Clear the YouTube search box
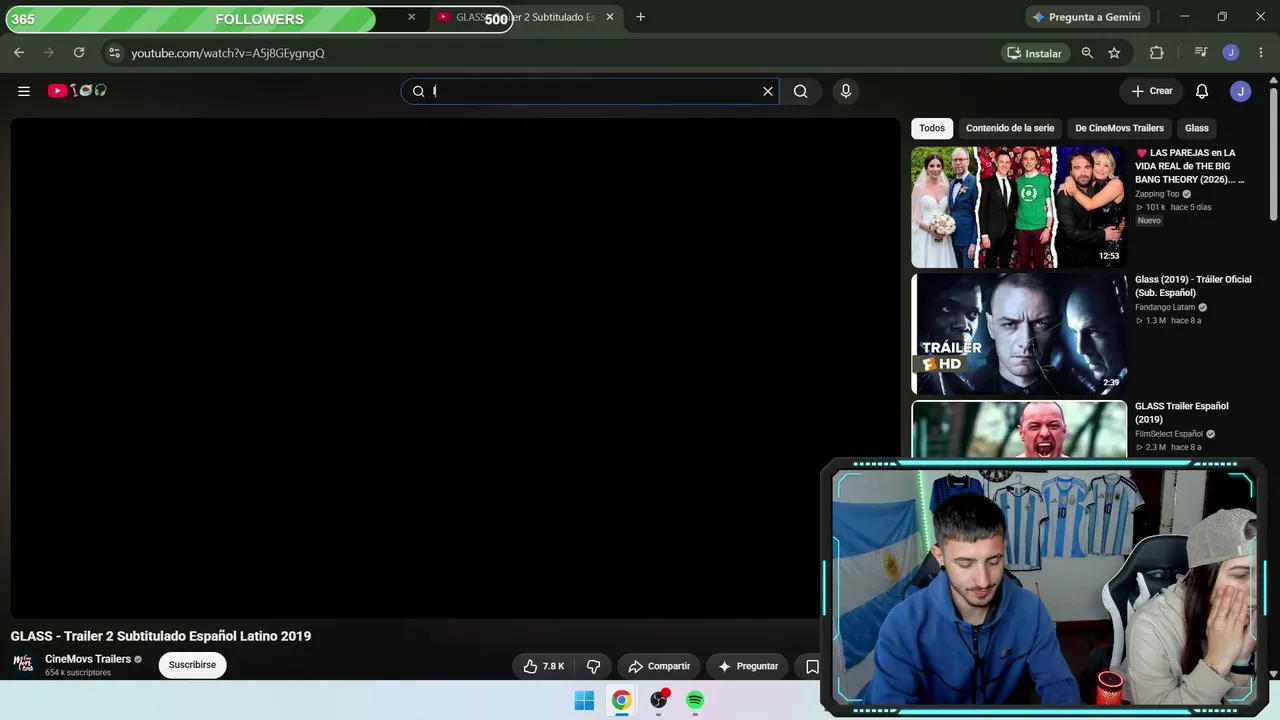Screen dimensions: 1280x720 tap(768, 91)
